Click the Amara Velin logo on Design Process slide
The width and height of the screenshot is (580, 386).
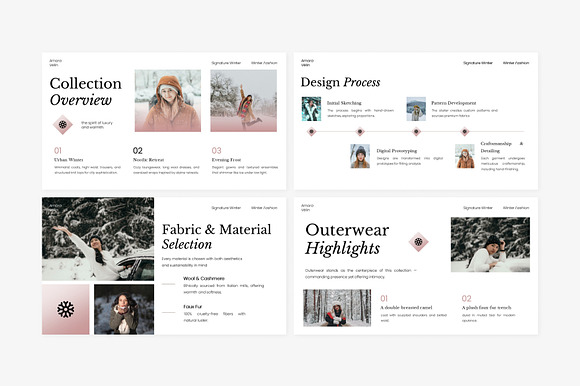click(307, 62)
